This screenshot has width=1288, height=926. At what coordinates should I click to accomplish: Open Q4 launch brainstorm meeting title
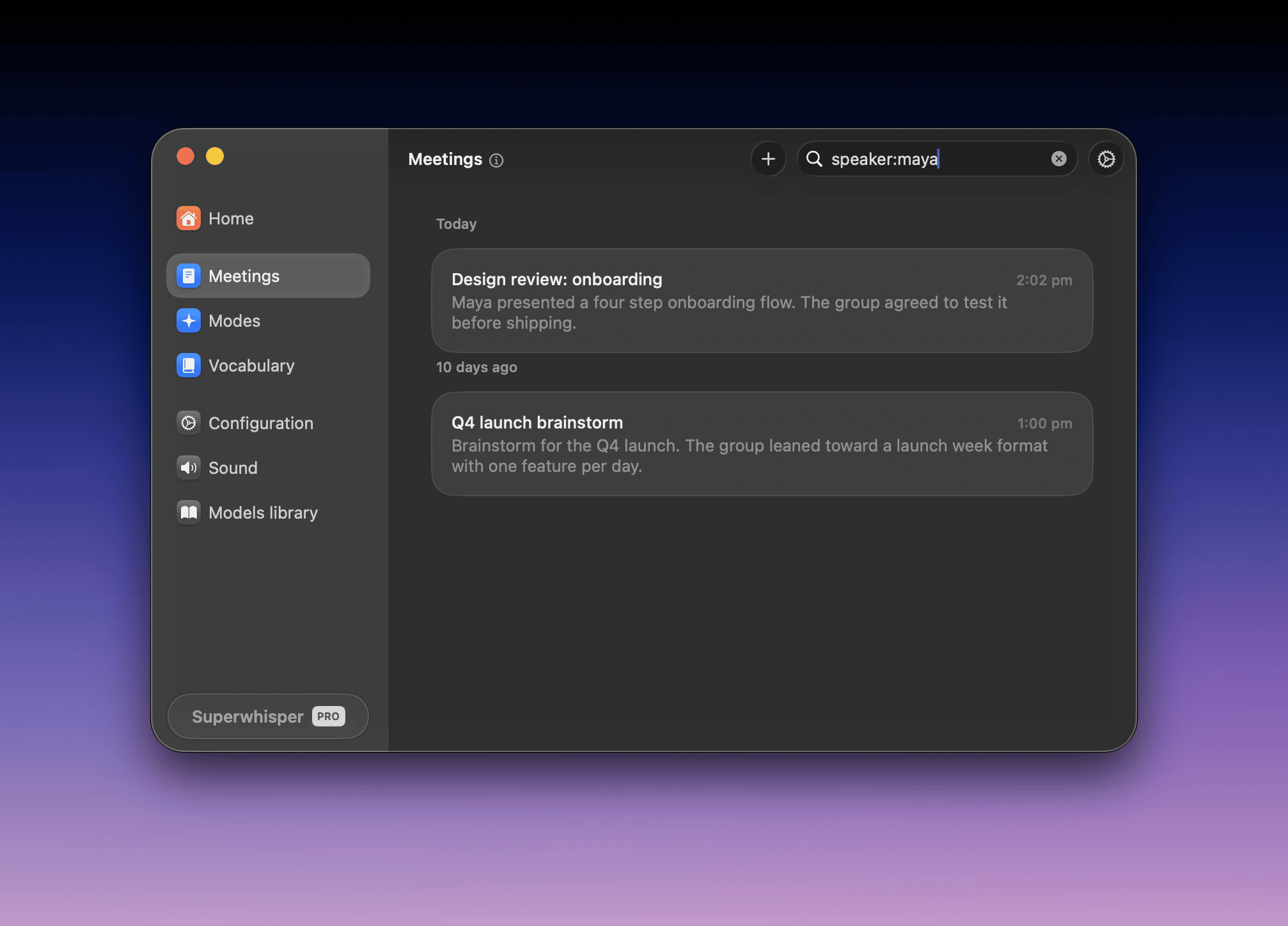click(537, 423)
